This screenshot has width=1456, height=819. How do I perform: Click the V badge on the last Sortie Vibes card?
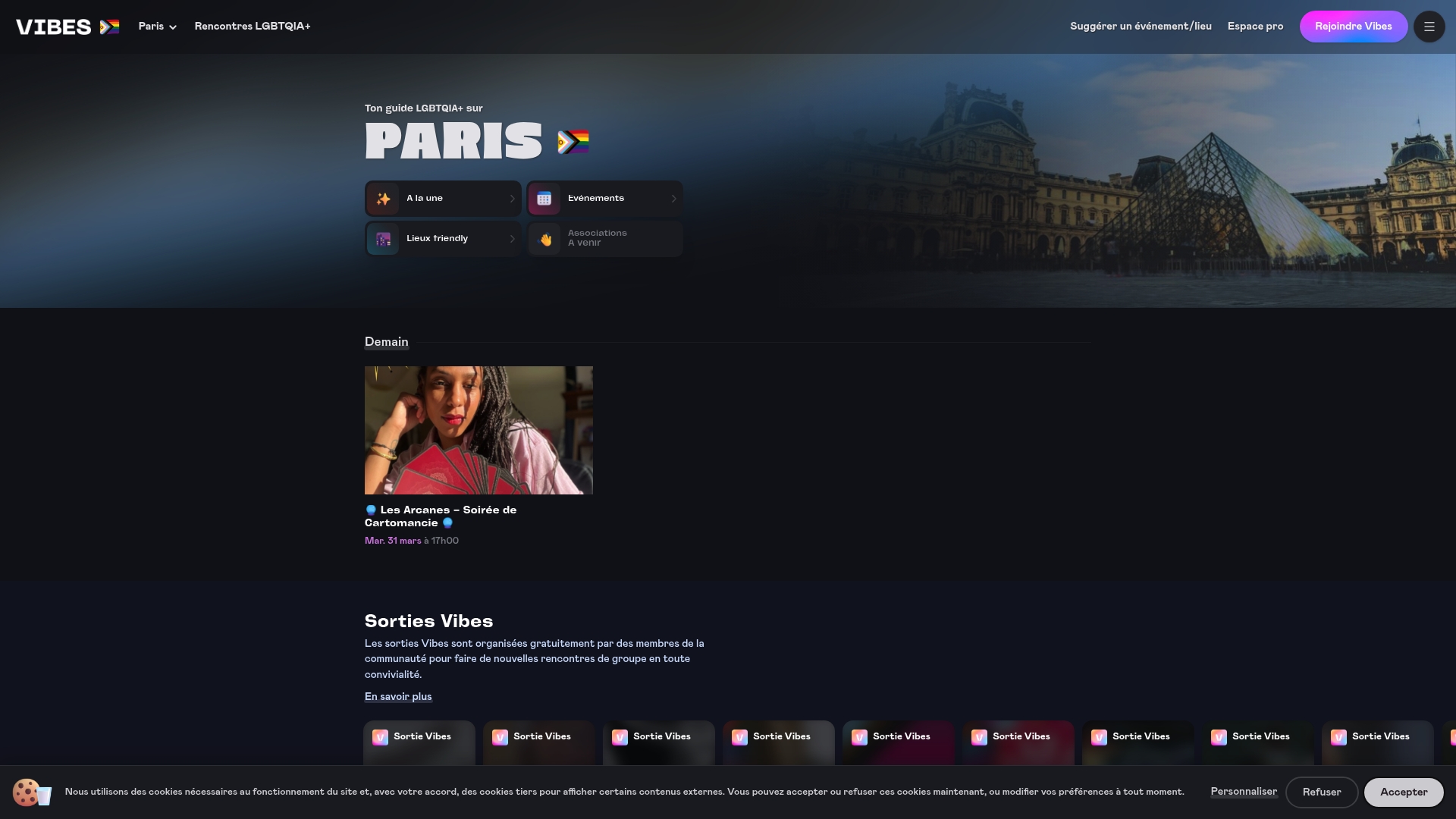point(1338,736)
